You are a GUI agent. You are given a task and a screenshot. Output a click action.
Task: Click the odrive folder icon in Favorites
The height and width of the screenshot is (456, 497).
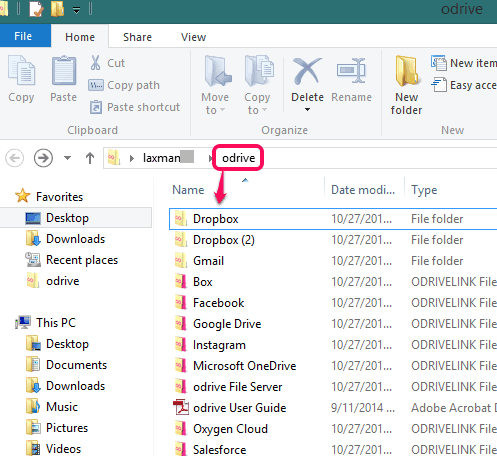[x=33, y=281]
